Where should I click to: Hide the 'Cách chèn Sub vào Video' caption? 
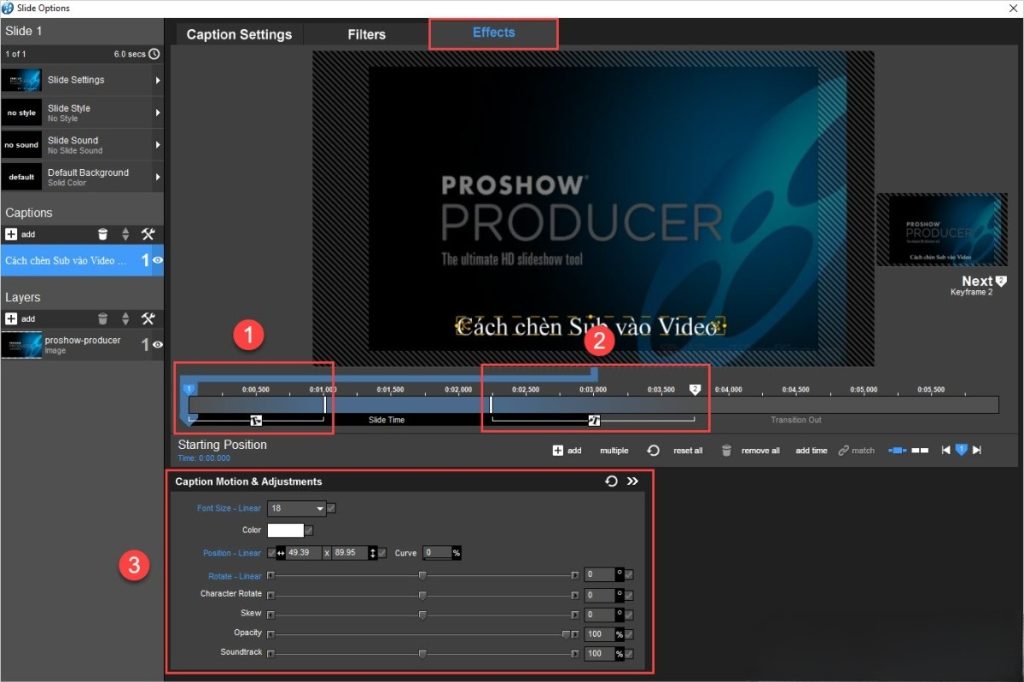tap(159, 261)
